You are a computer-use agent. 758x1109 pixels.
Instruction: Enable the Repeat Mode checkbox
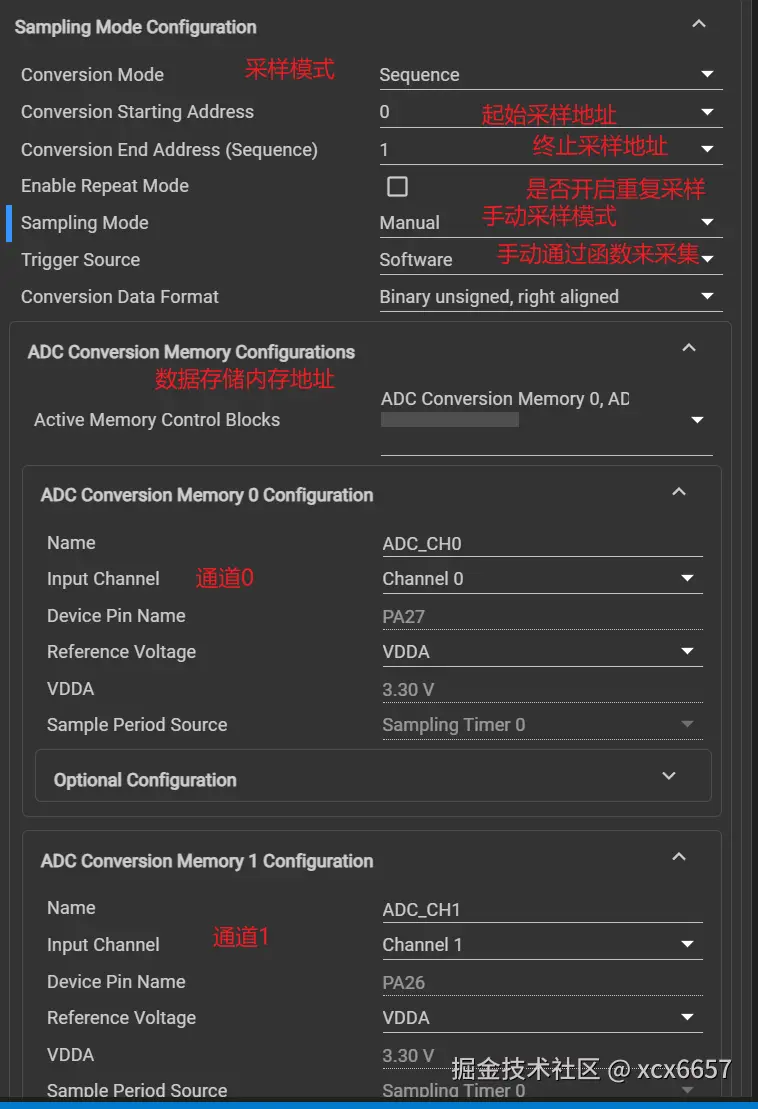pos(397,186)
